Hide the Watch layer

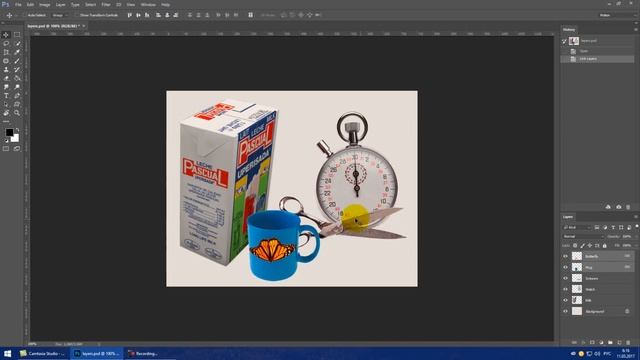(565, 289)
